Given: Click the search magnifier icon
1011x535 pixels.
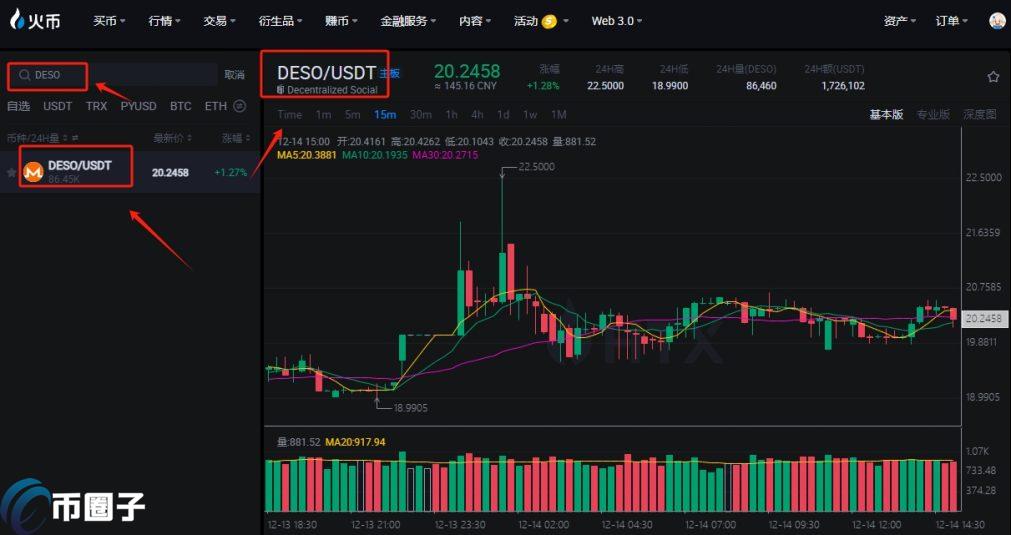Looking at the screenshot, I should (x=25, y=75).
